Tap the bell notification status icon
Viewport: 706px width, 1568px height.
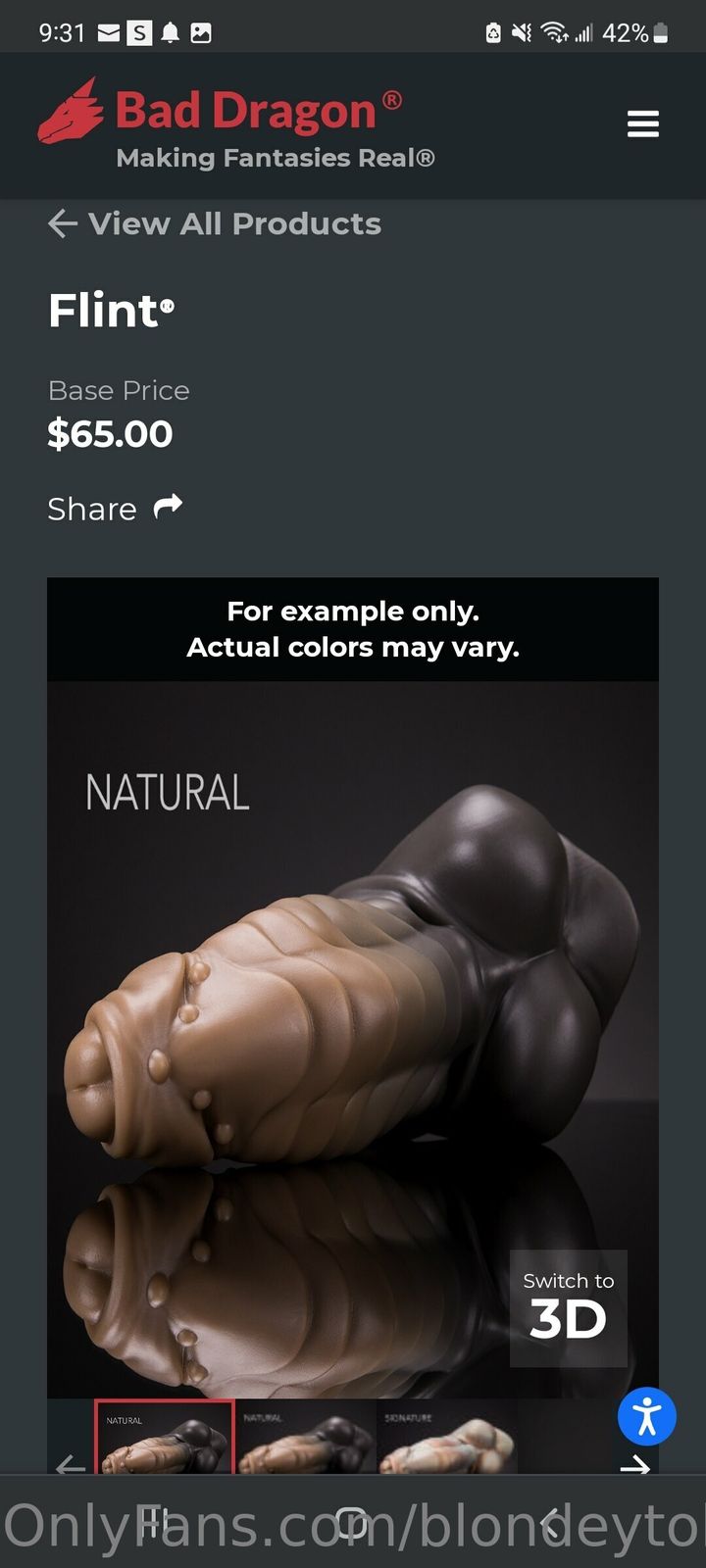(170, 33)
